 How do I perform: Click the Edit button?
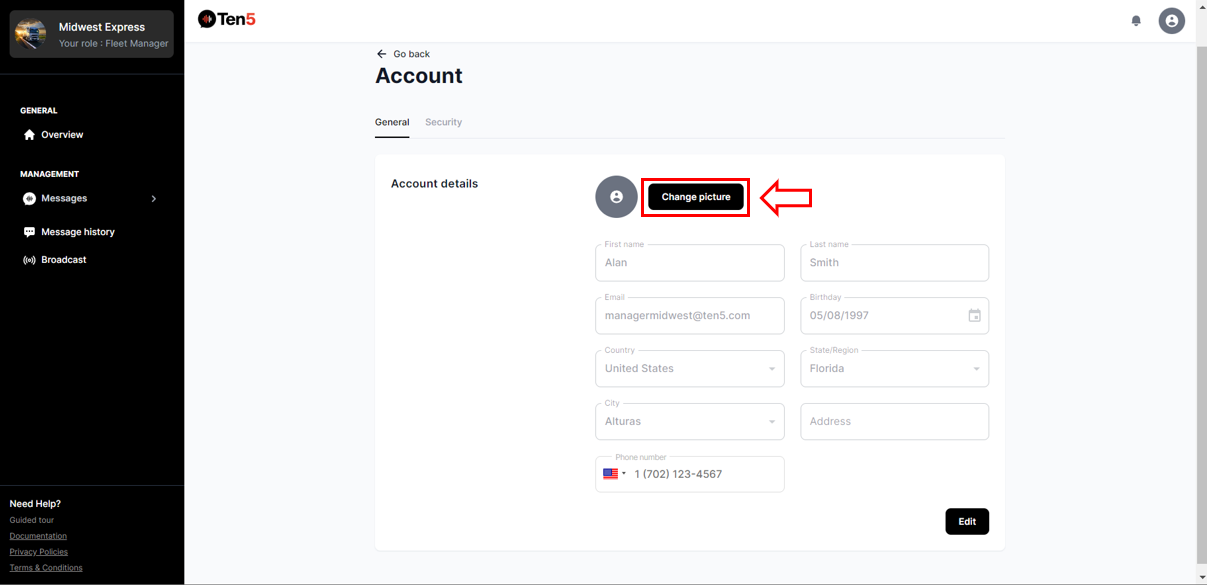[x=966, y=521]
